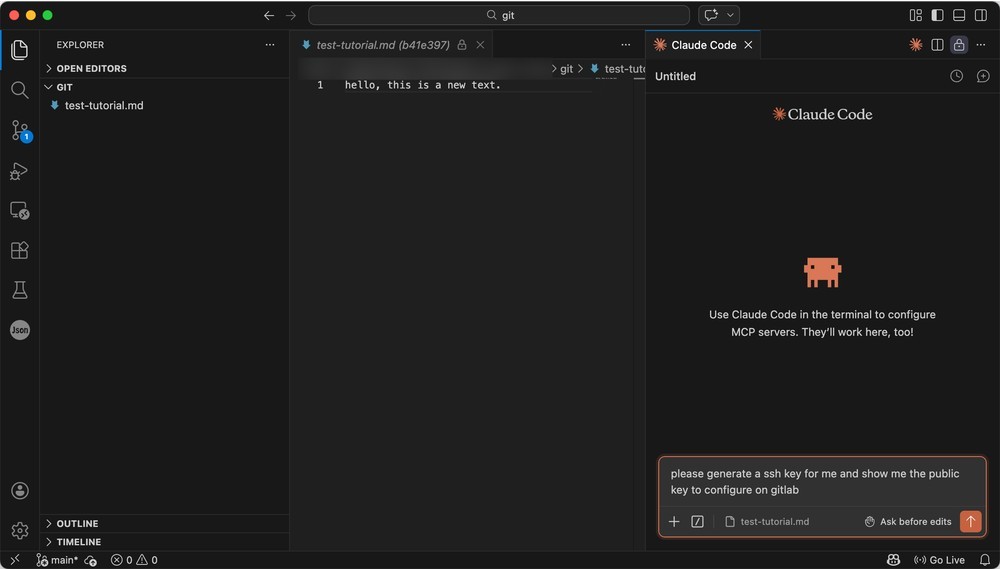This screenshot has width=1000, height=569.
Task: Customize layout from title bar
Action: pyautogui.click(x=916, y=15)
